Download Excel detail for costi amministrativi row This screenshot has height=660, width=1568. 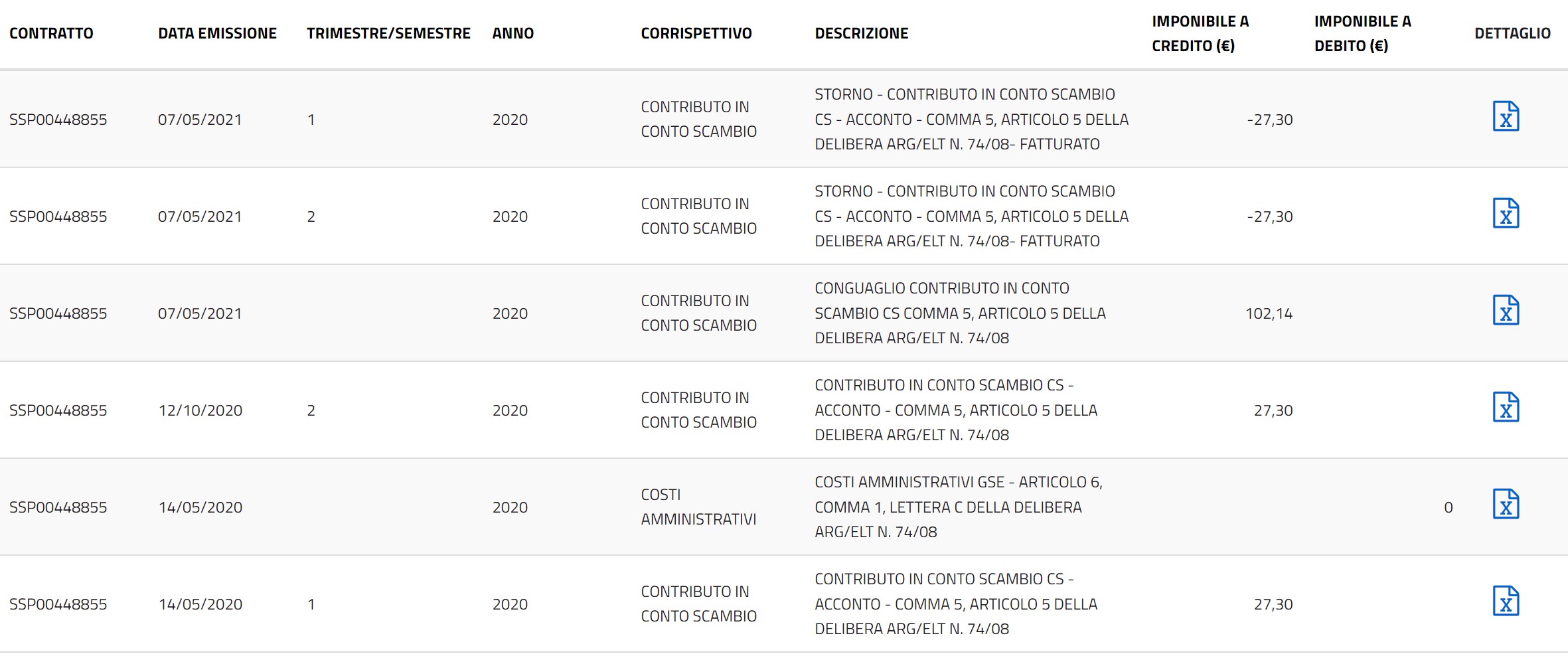pos(1506,504)
